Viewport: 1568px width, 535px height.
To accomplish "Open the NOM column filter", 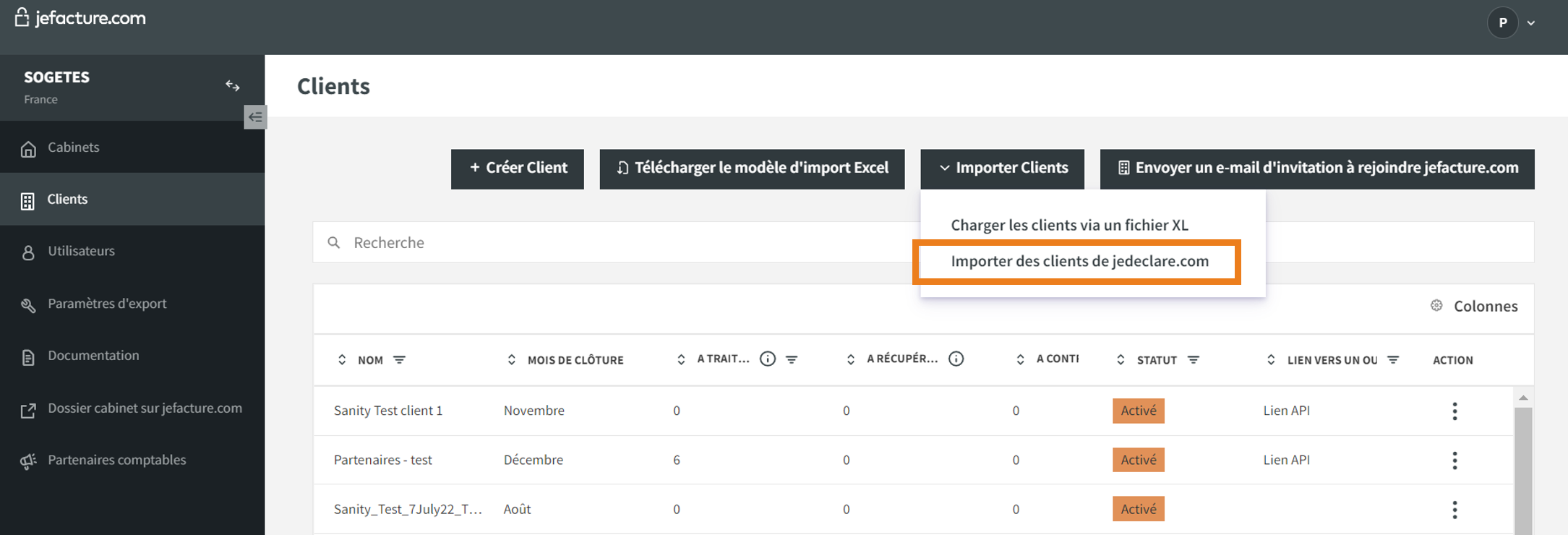I will [399, 359].
